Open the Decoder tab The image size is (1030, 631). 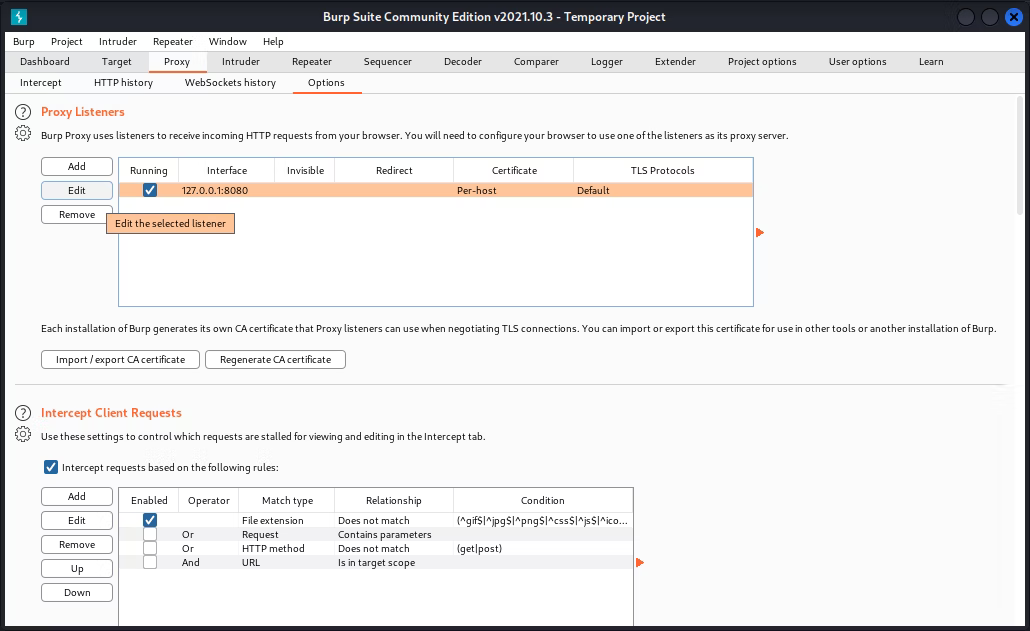(462, 62)
